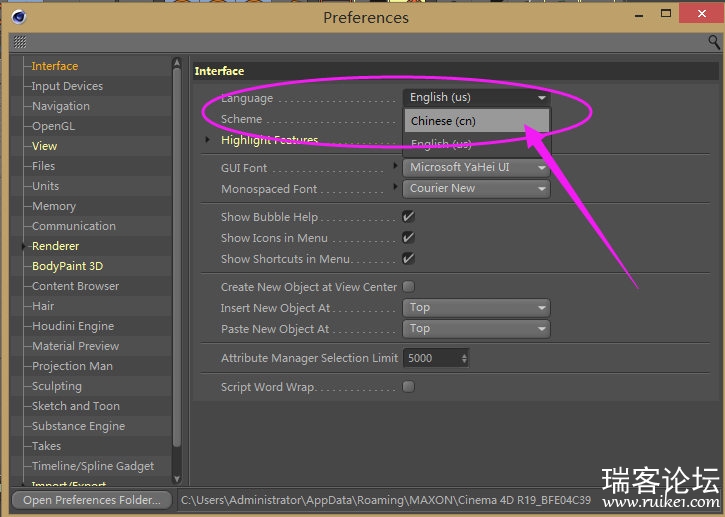The height and width of the screenshot is (517, 725).
Task: Open the Monospaced Font dropdown
Action: pos(476,189)
